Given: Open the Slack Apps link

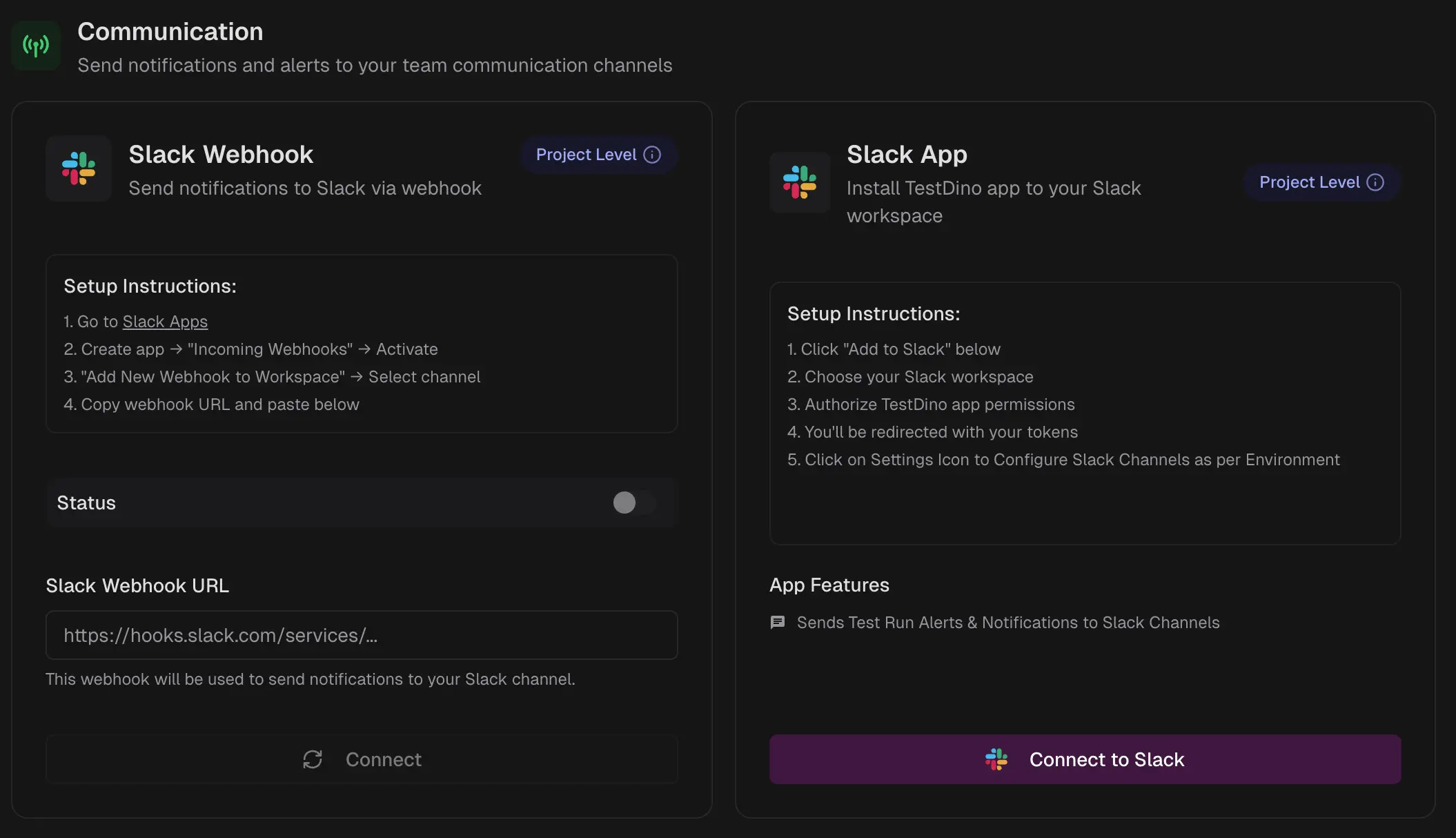Looking at the screenshot, I should point(165,322).
